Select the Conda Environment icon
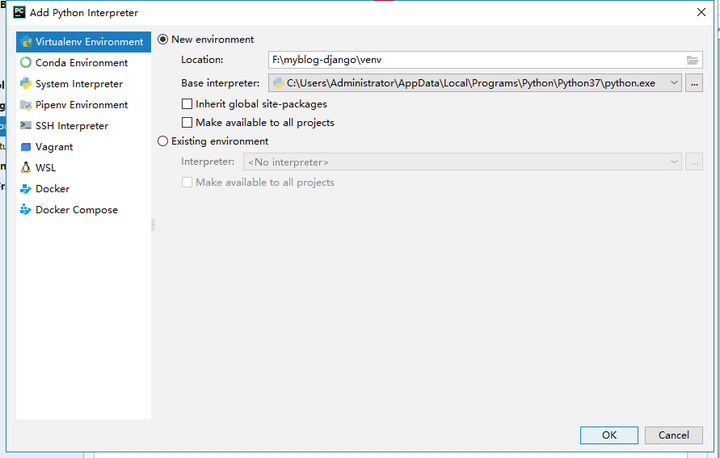Screen dimensions: 720x458 click(26, 62)
